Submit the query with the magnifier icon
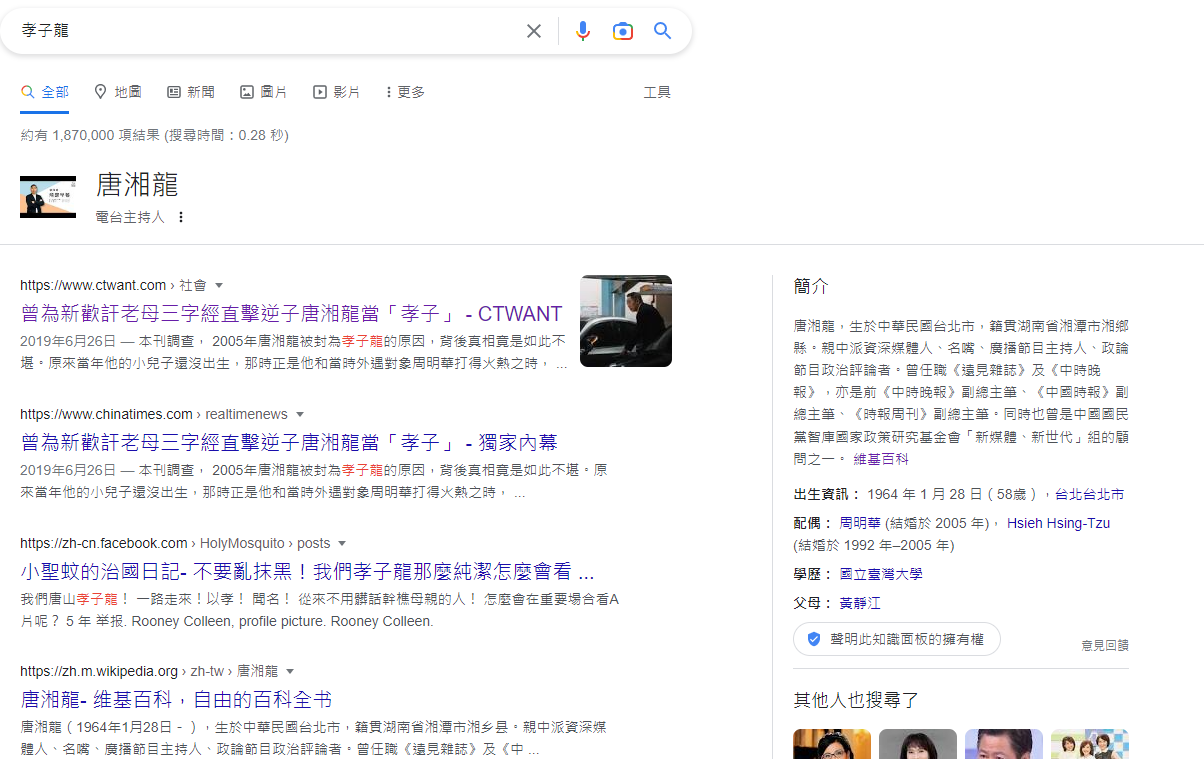This screenshot has height=759, width=1204. 662,31
